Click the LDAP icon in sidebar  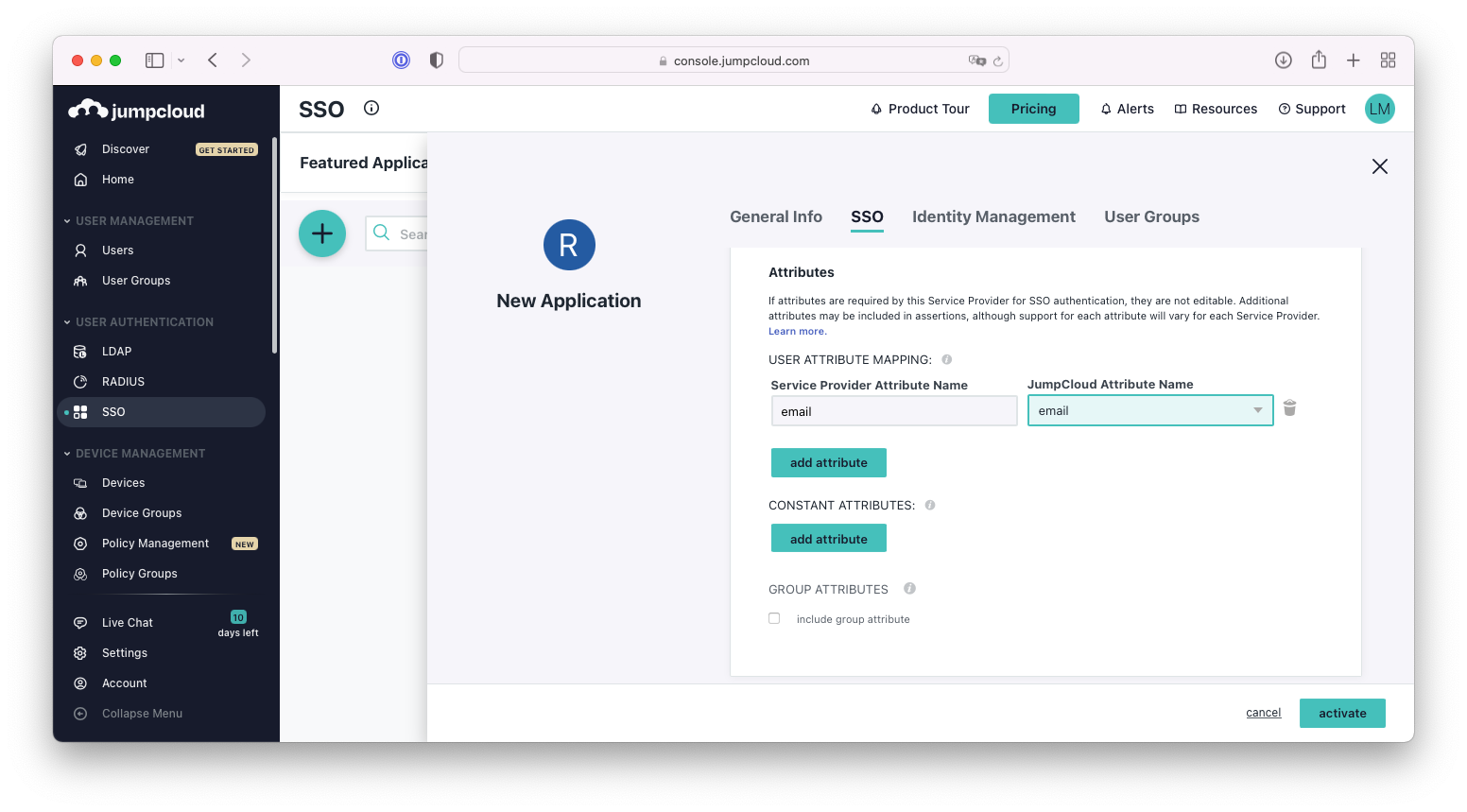[80, 352]
